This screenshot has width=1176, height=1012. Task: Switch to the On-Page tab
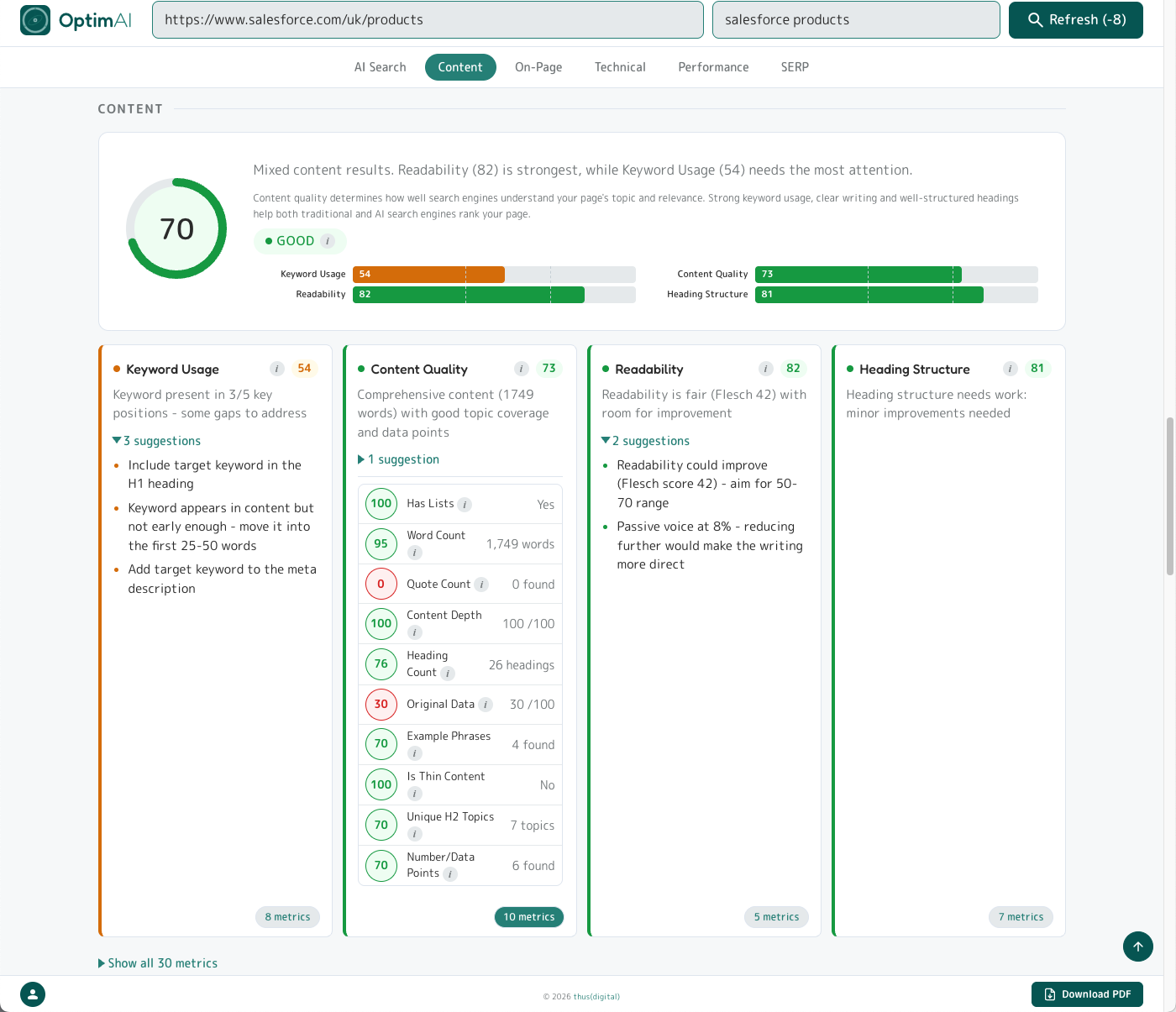click(538, 67)
